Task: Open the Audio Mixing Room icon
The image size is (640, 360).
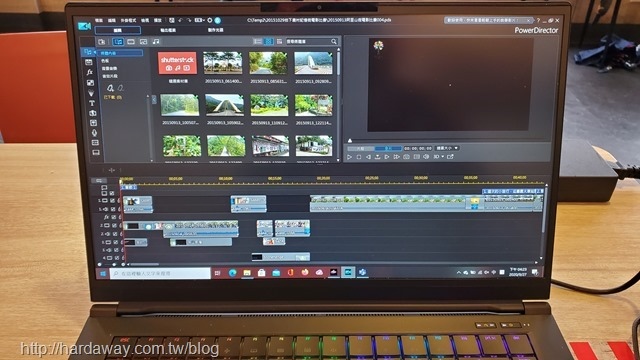Action: click(93, 122)
